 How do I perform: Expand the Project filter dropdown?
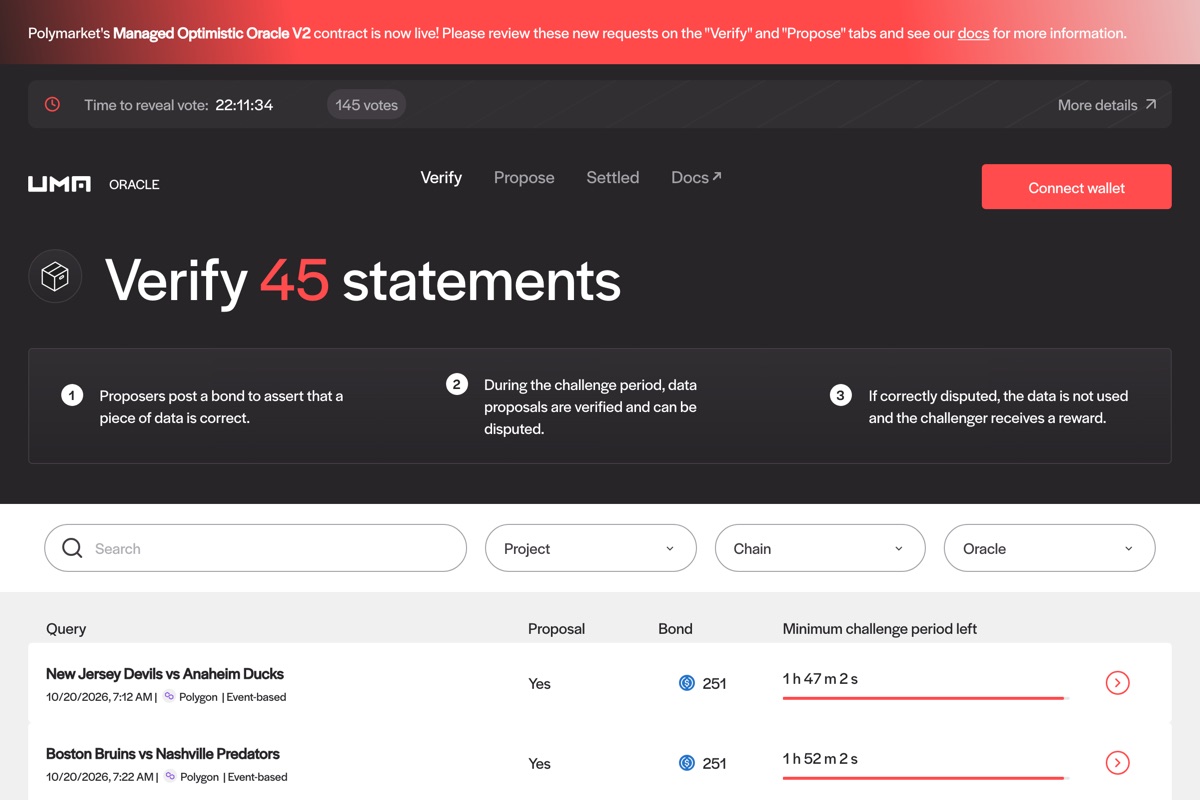(590, 548)
